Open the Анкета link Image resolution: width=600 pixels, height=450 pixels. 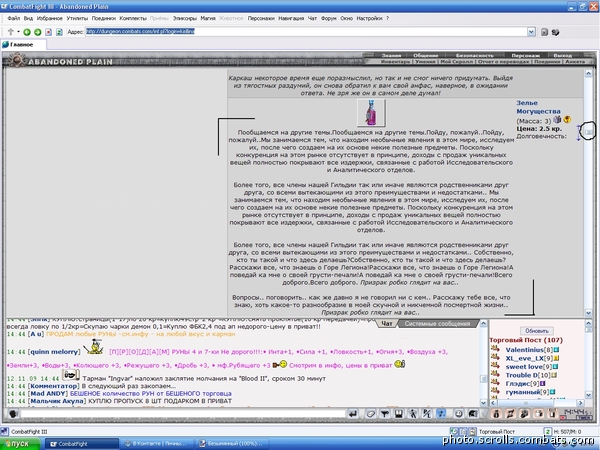(x=575, y=62)
